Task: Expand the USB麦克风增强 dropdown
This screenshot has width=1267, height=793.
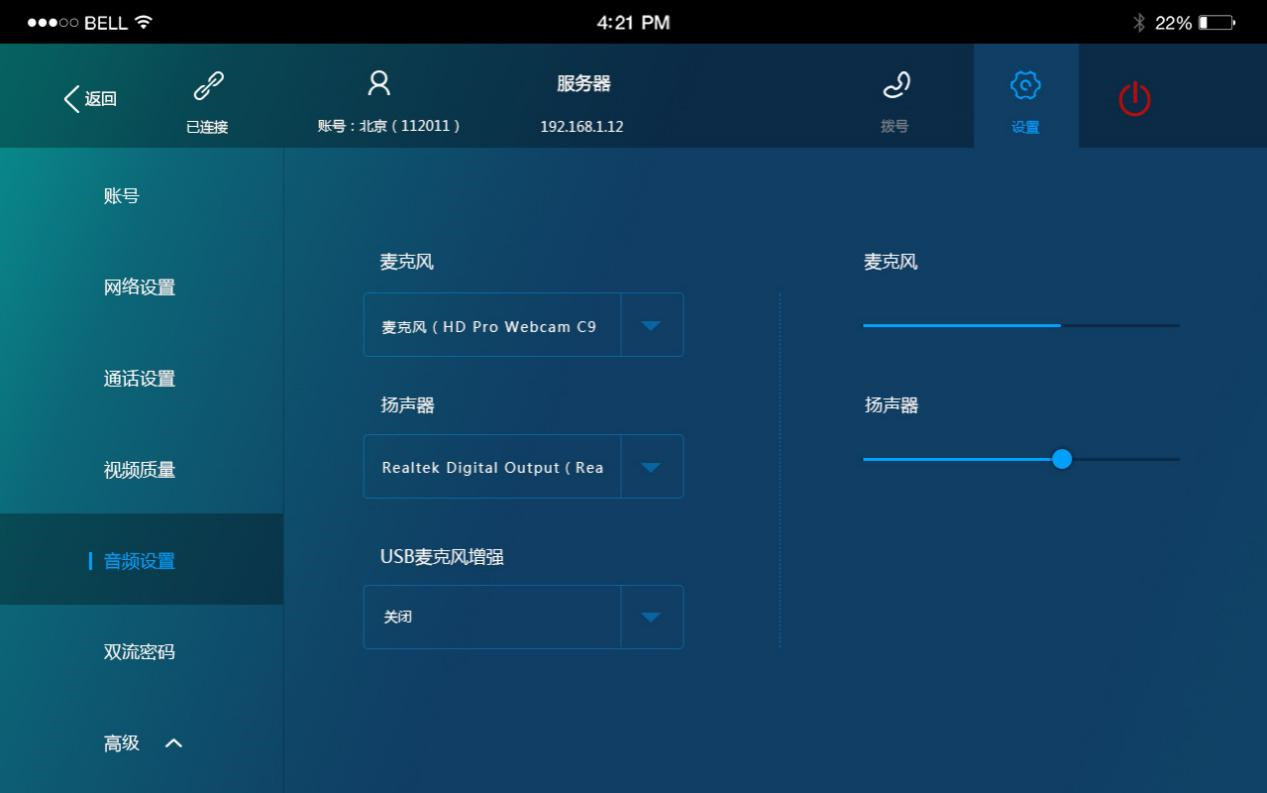Action: [651, 617]
